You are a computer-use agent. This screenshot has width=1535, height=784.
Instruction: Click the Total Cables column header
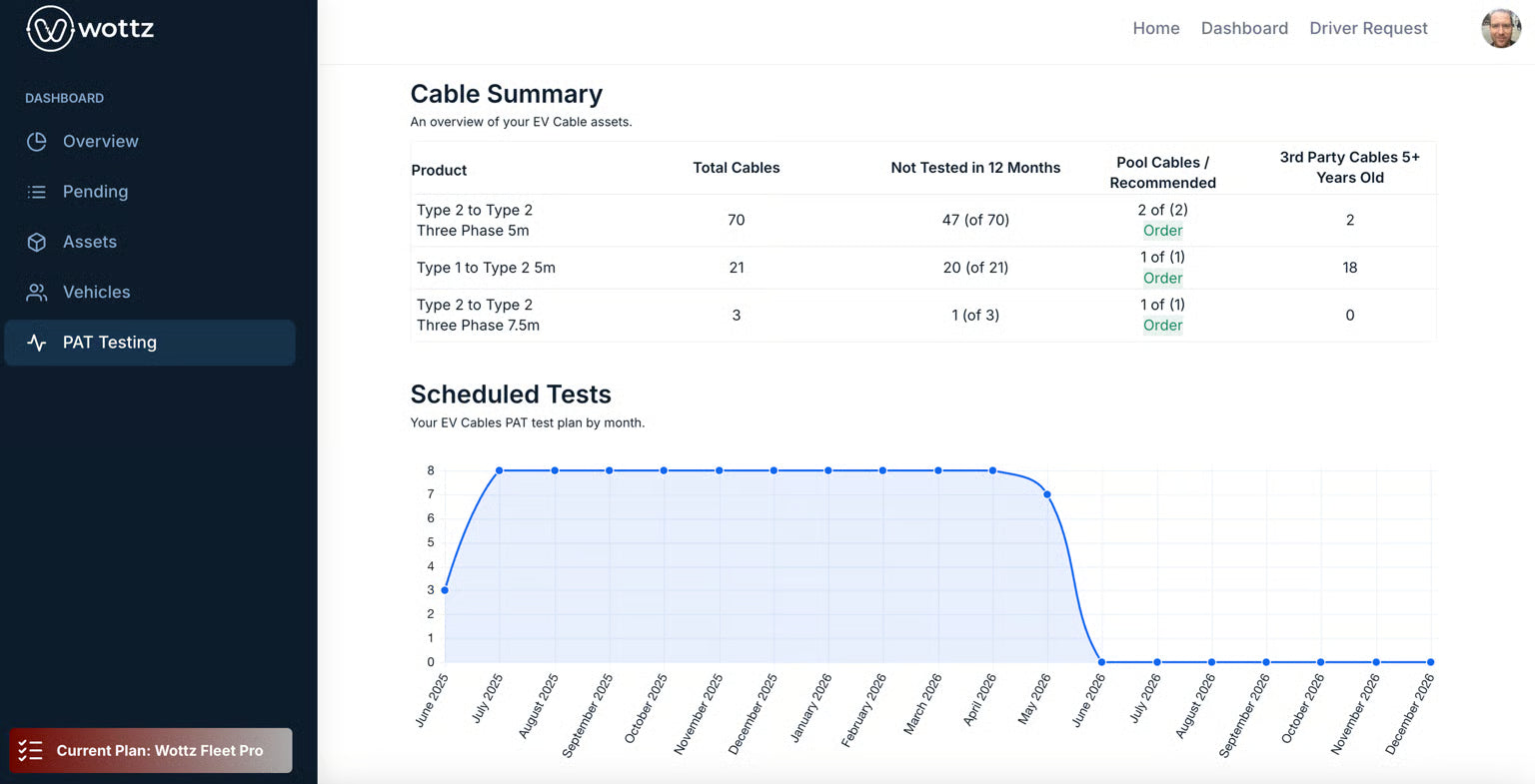736,168
